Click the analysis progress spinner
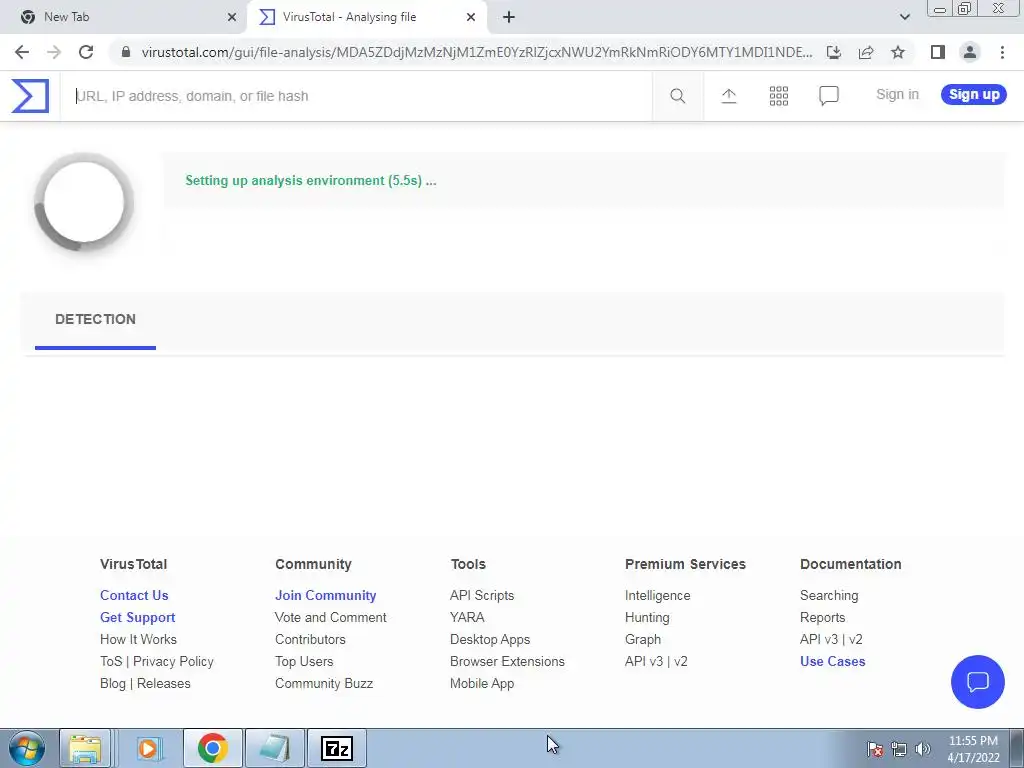Viewport: 1024px width, 768px height. (84, 202)
